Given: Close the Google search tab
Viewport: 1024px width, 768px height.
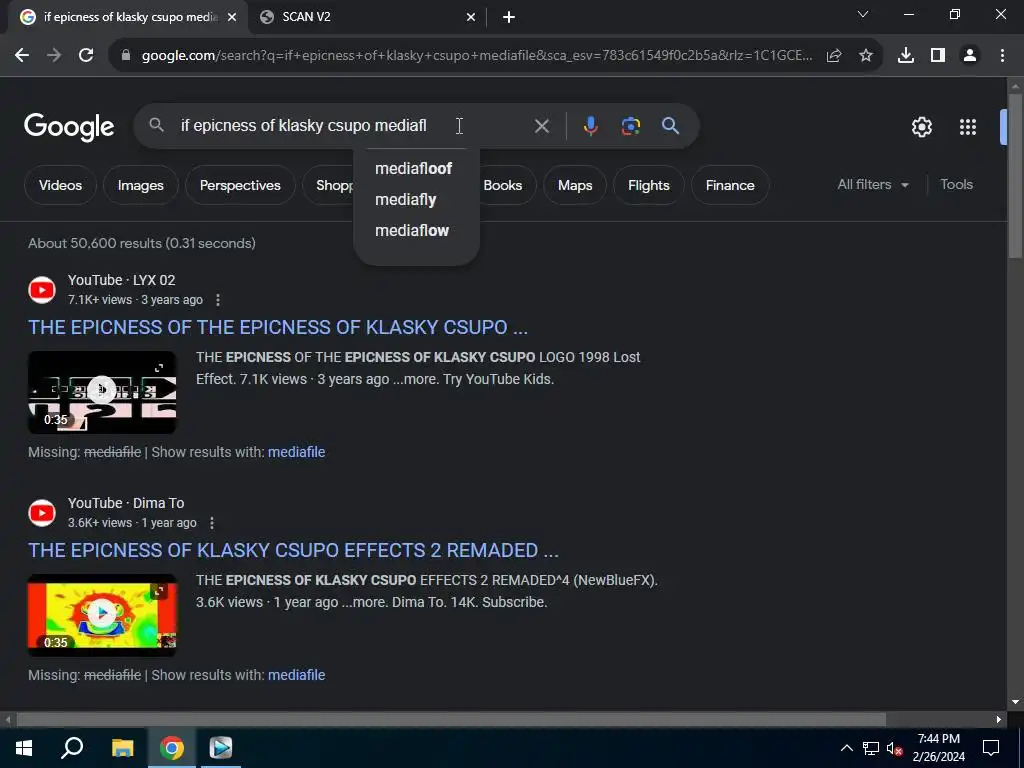Looking at the screenshot, I should pyautogui.click(x=232, y=18).
